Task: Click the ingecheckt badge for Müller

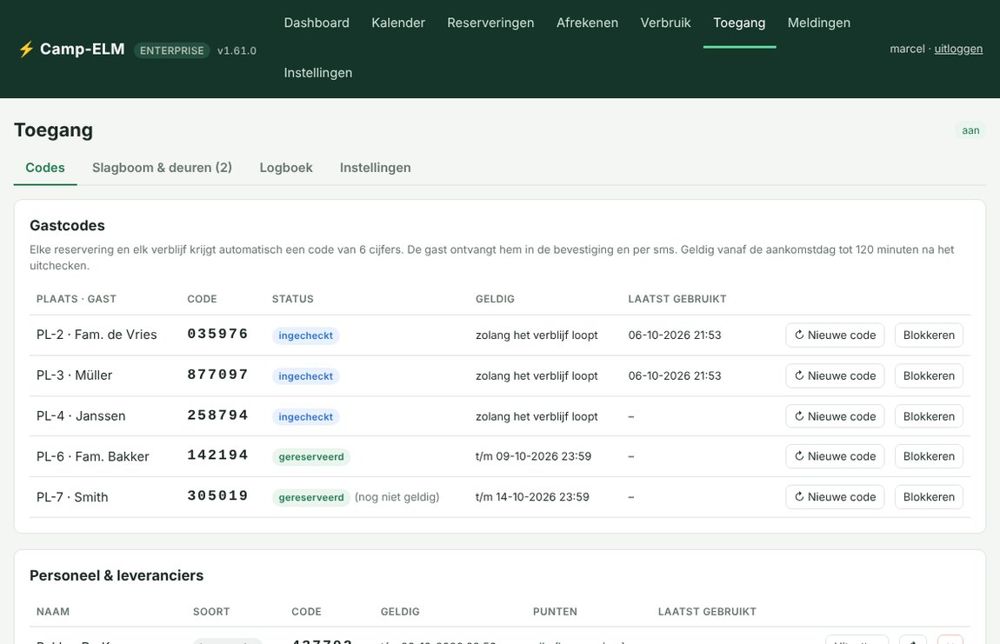Action: (x=305, y=376)
